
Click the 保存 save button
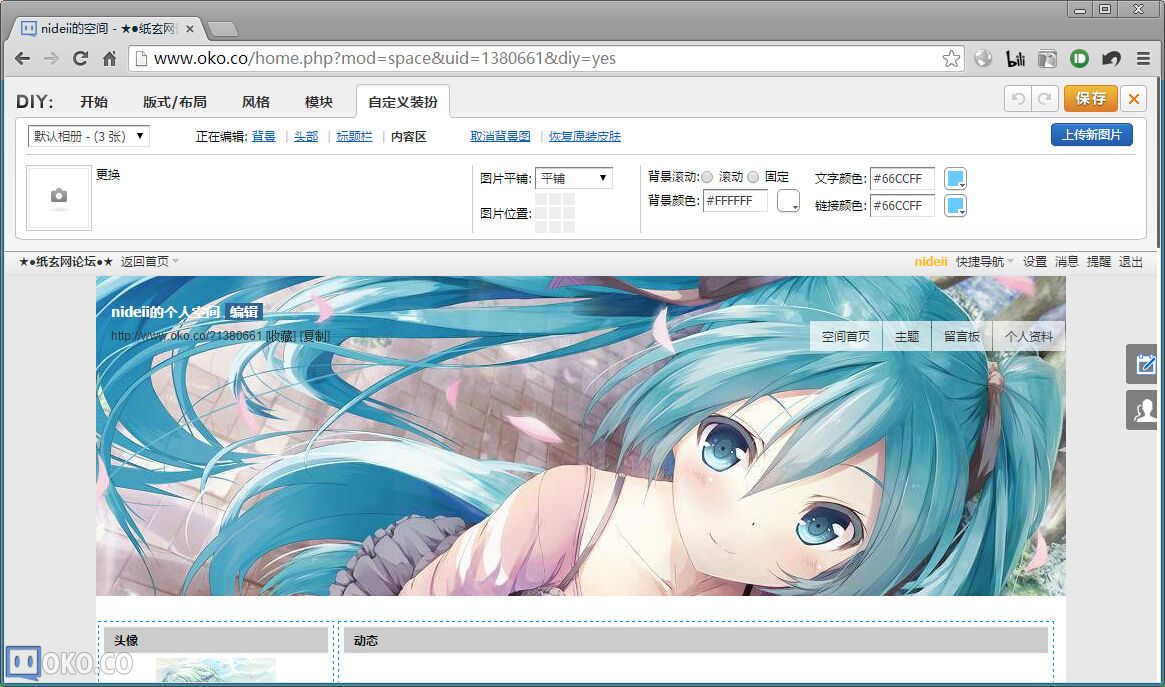pyautogui.click(x=1091, y=99)
